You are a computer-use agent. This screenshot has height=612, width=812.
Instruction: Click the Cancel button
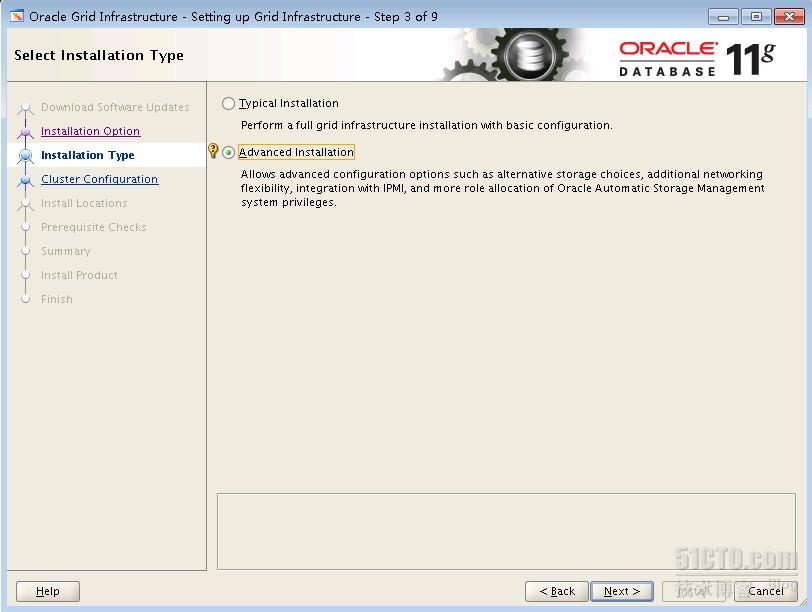pyautogui.click(x=765, y=591)
